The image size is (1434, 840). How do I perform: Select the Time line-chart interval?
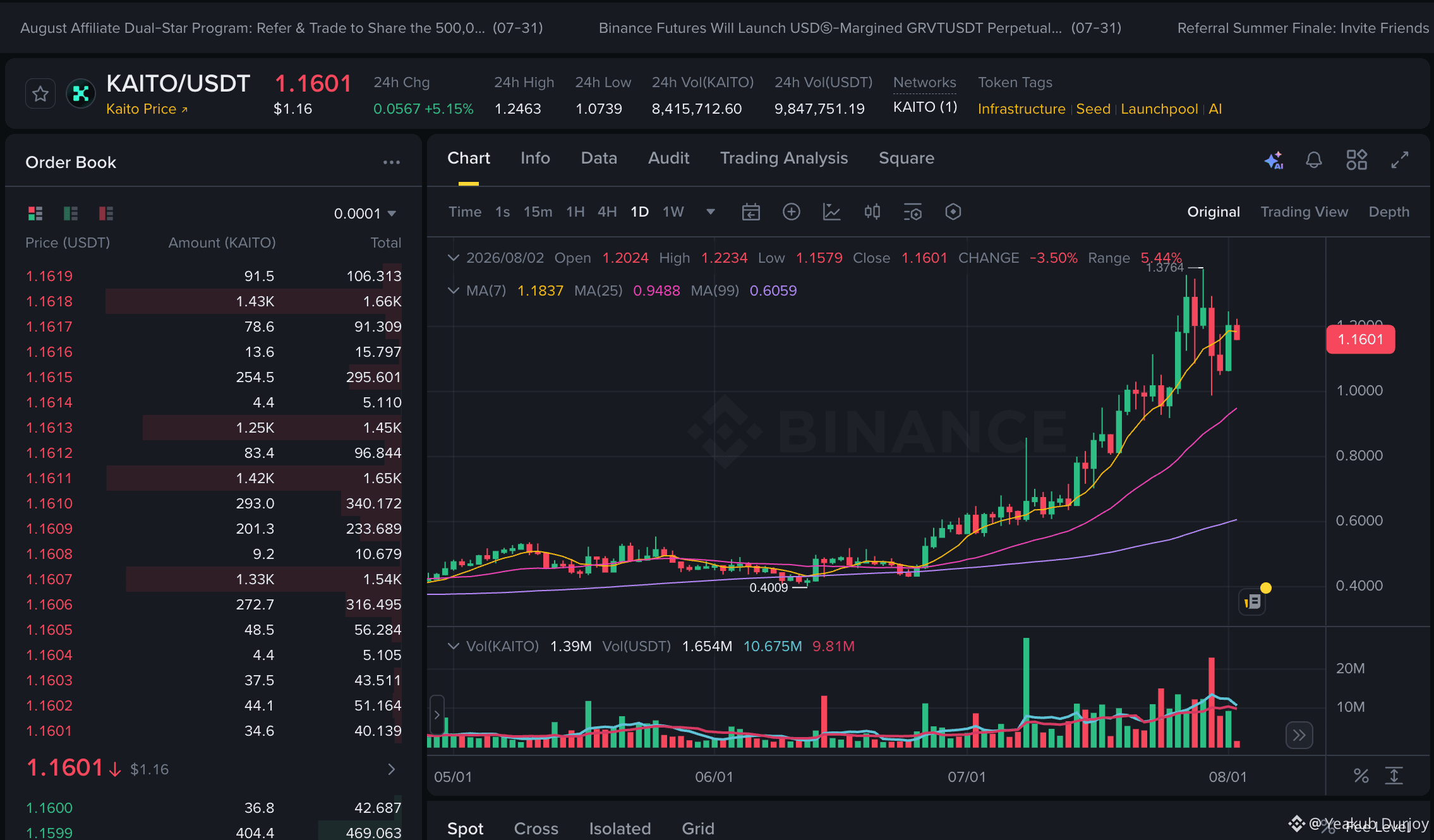point(465,212)
